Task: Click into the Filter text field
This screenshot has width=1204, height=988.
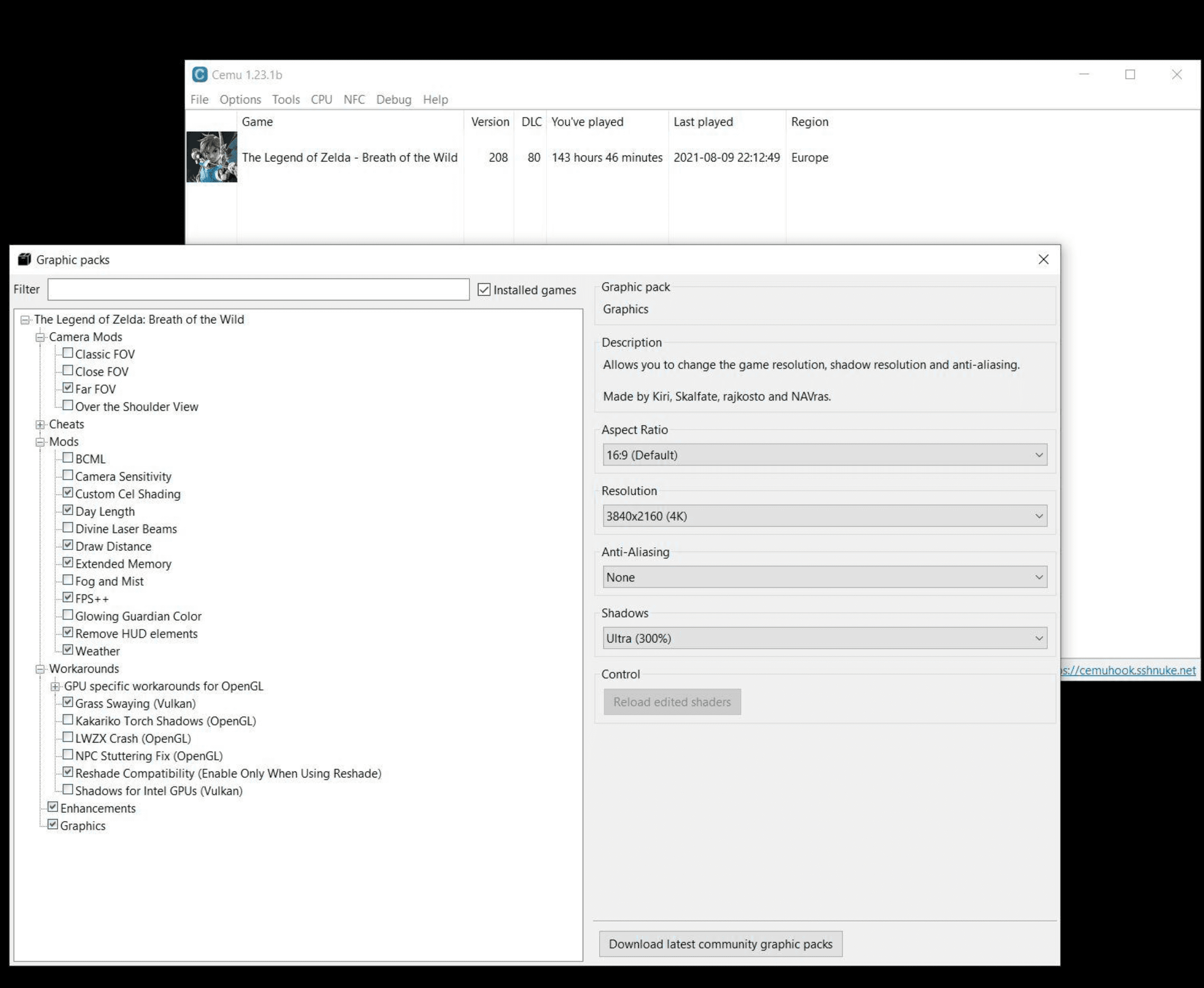Action: tap(258, 289)
